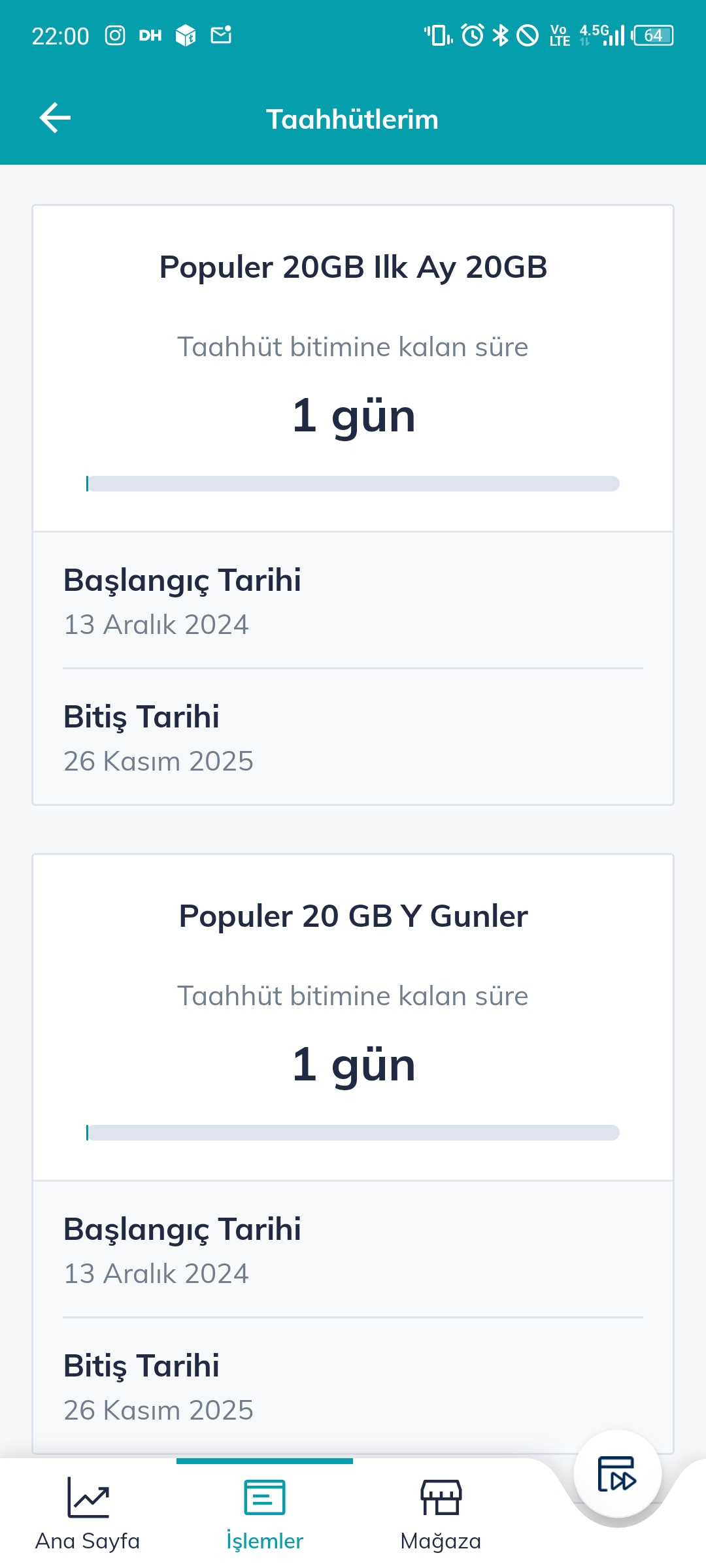
Task: Switch to the Mağaza tab
Action: [x=441, y=1541]
